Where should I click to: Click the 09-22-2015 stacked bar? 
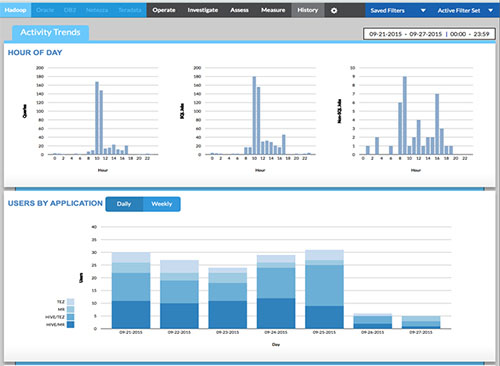click(179, 294)
